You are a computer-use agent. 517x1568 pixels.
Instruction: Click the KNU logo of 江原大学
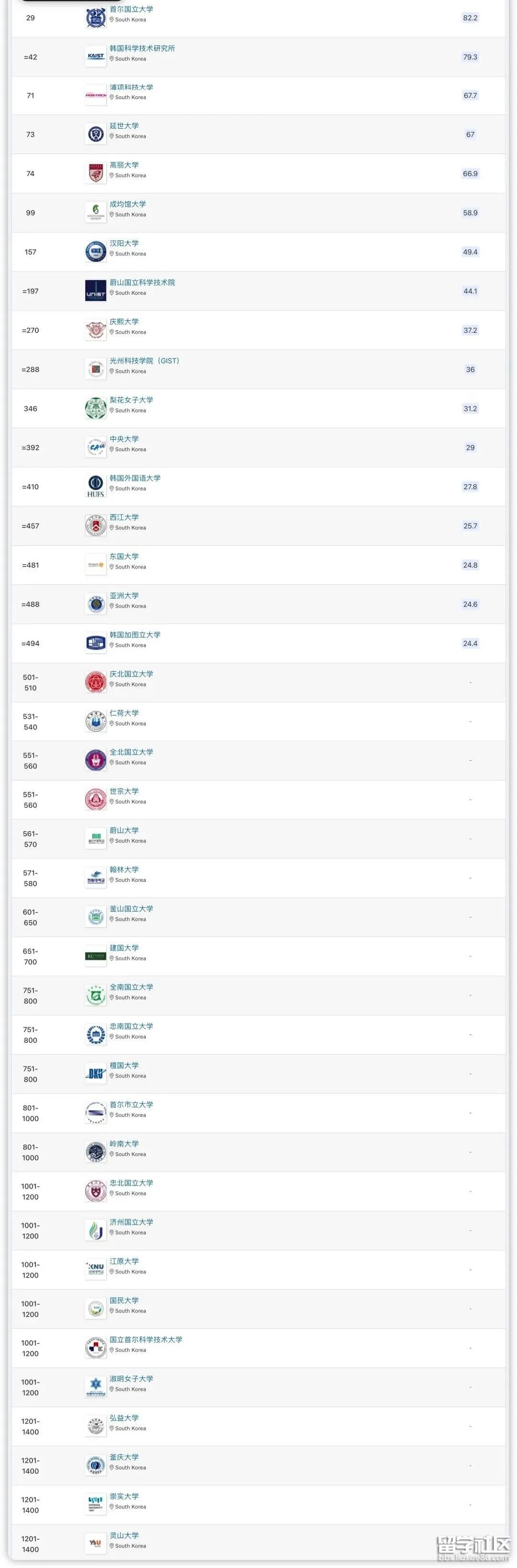click(x=96, y=1269)
